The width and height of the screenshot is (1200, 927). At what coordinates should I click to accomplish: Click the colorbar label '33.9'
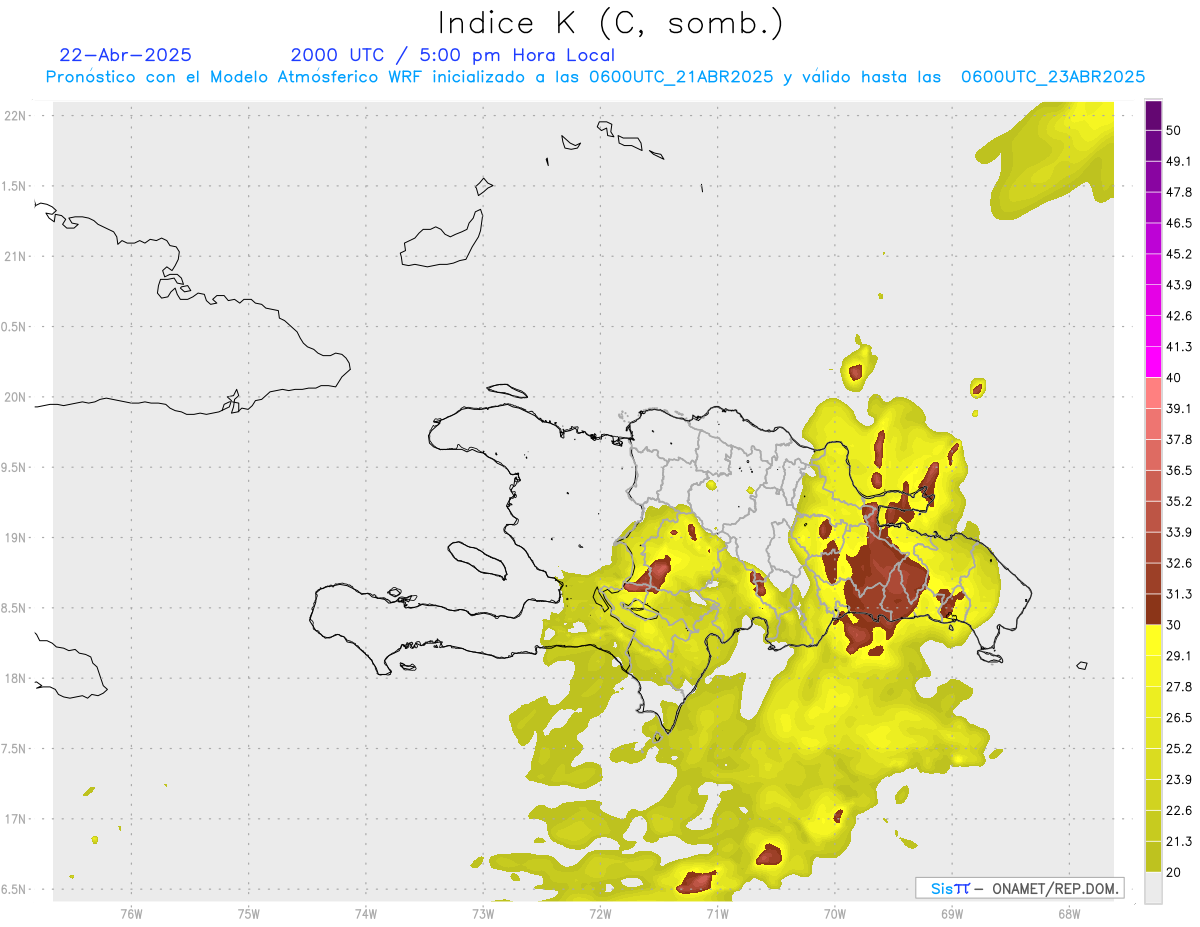click(1179, 533)
